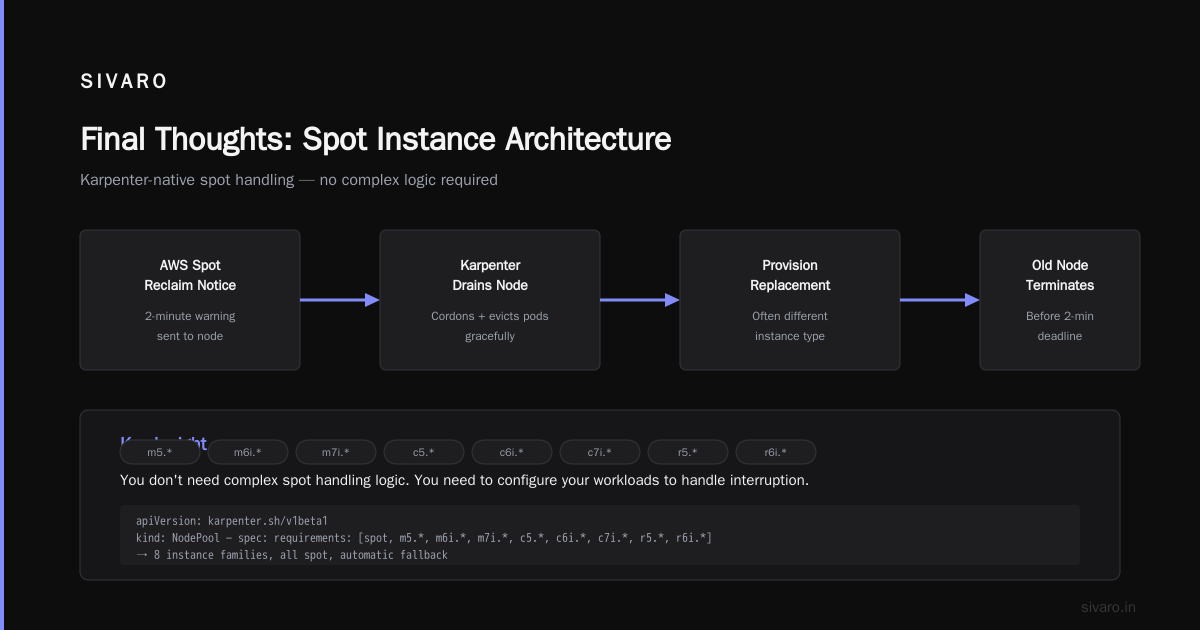Screen dimensions: 1200x630
Task: Click the Karpenter-native spot handling subtitle
Action: coord(289,180)
